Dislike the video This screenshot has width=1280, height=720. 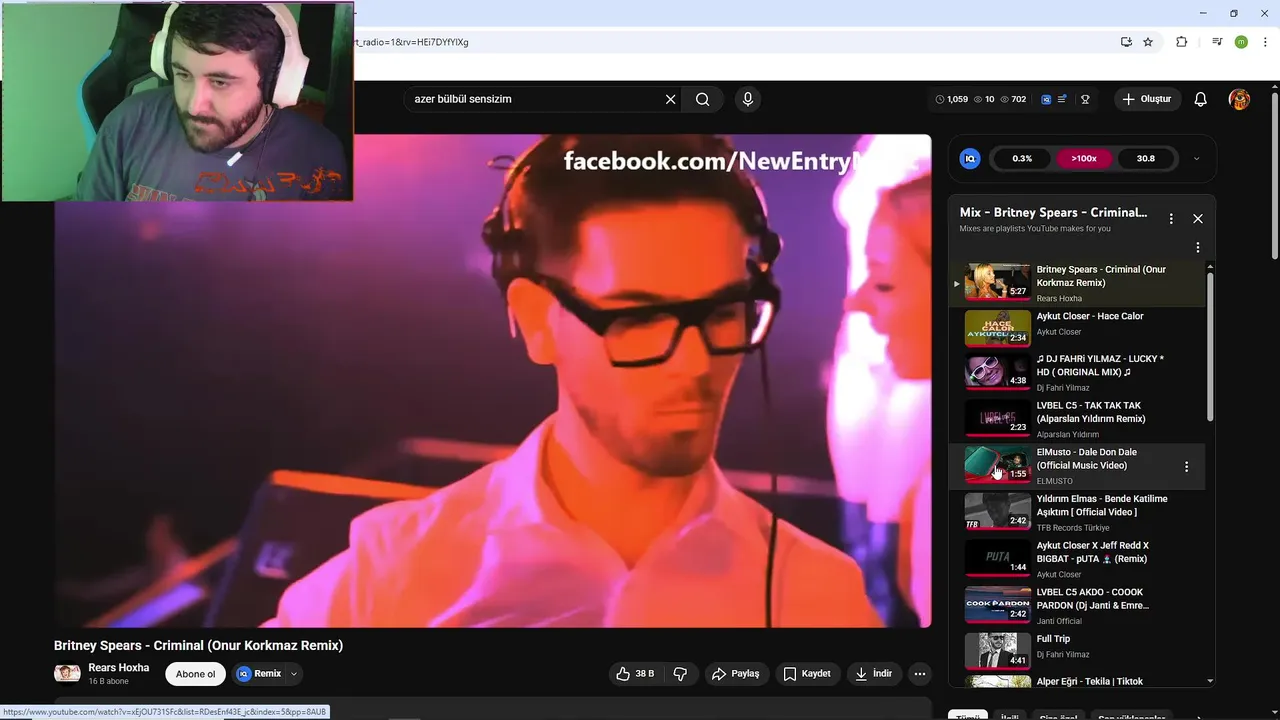tap(680, 674)
